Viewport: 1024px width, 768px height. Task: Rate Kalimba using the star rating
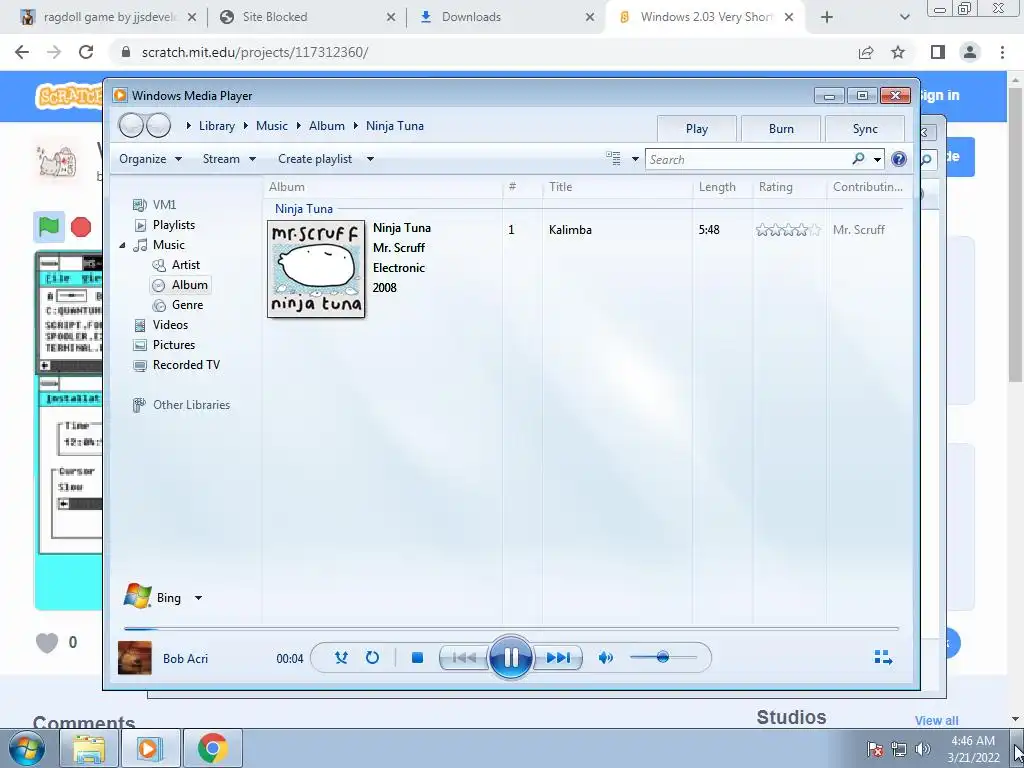(788, 230)
